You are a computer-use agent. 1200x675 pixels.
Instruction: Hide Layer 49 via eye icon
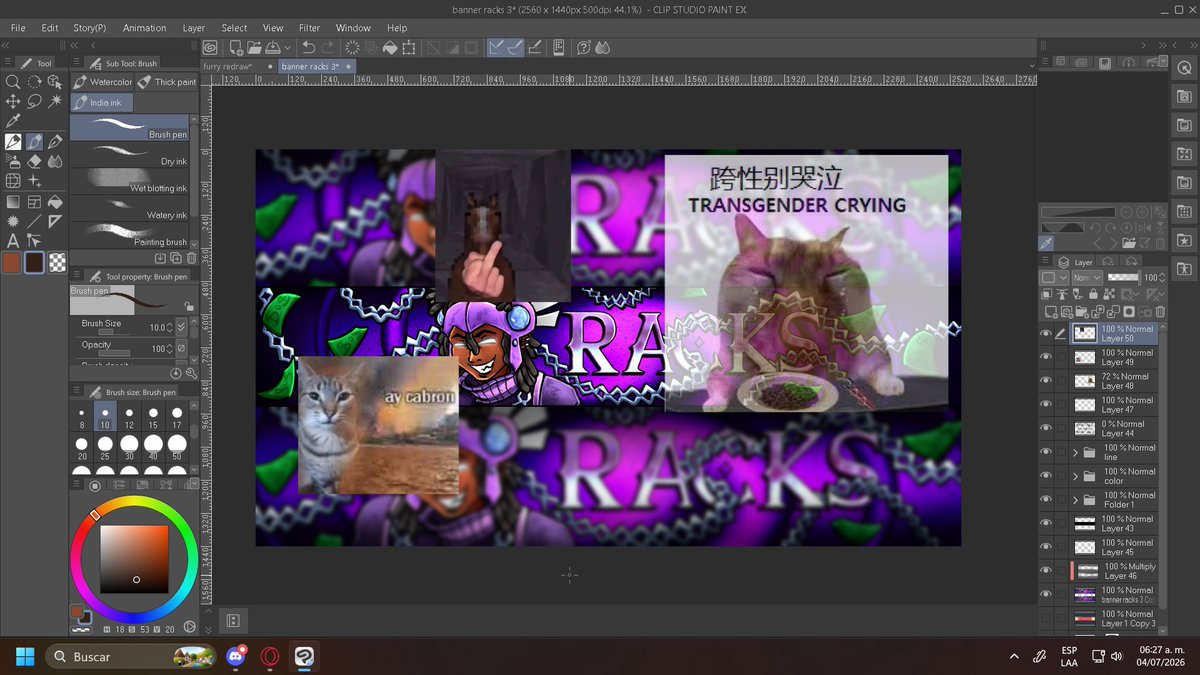[1046, 357]
